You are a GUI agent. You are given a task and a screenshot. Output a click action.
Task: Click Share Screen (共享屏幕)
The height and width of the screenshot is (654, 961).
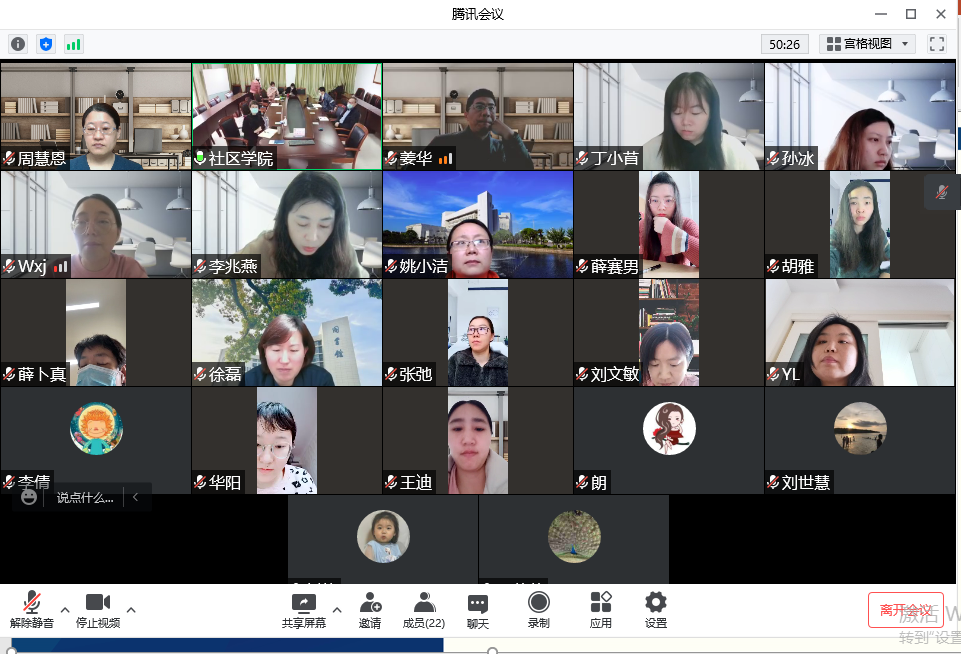tap(303, 608)
